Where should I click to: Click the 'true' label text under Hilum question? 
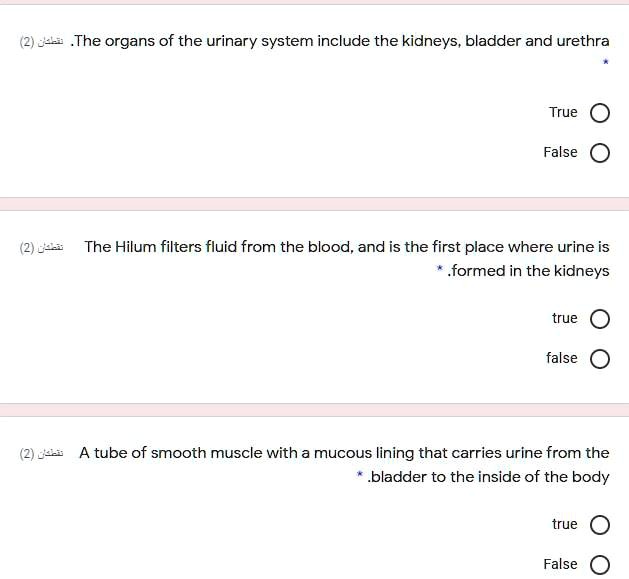564,318
